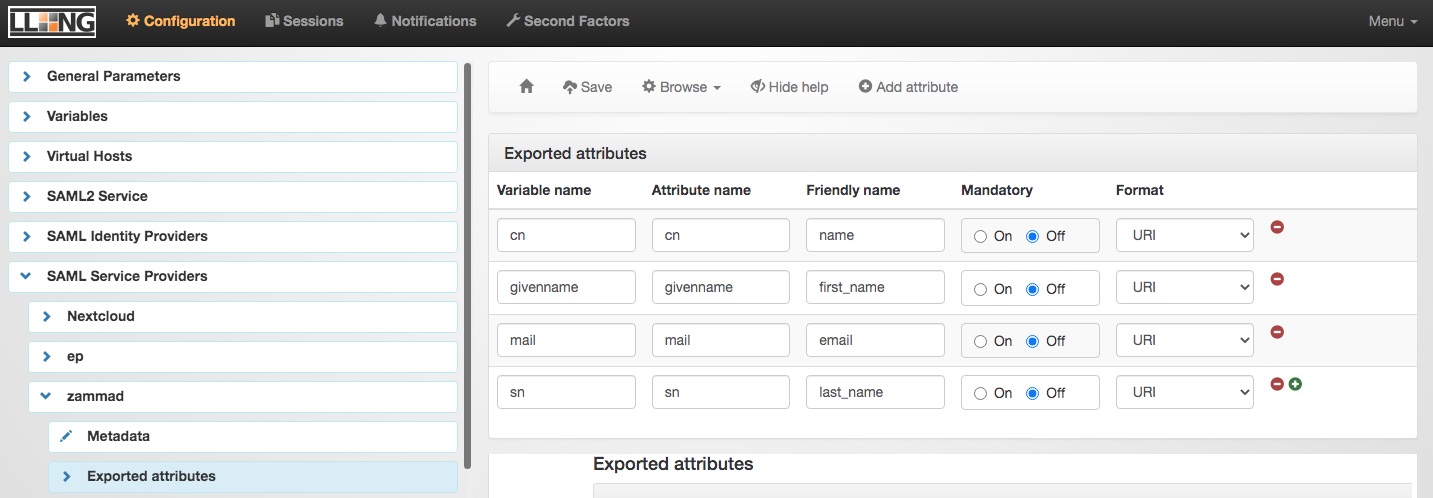Enable Mandatory On for sn
The image size is (1433, 498).
click(980, 393)
